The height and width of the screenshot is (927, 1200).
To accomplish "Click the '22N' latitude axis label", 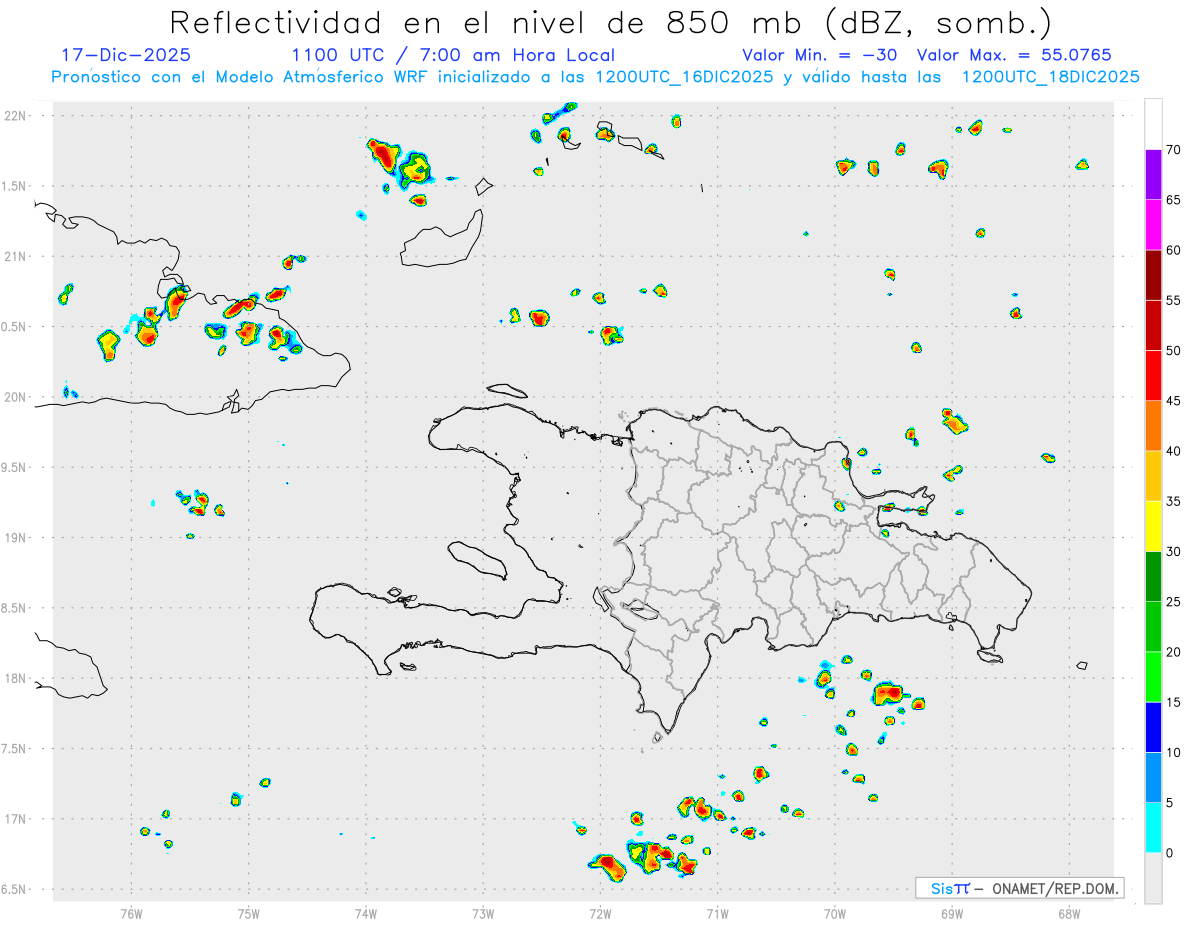I will (17, 116).
